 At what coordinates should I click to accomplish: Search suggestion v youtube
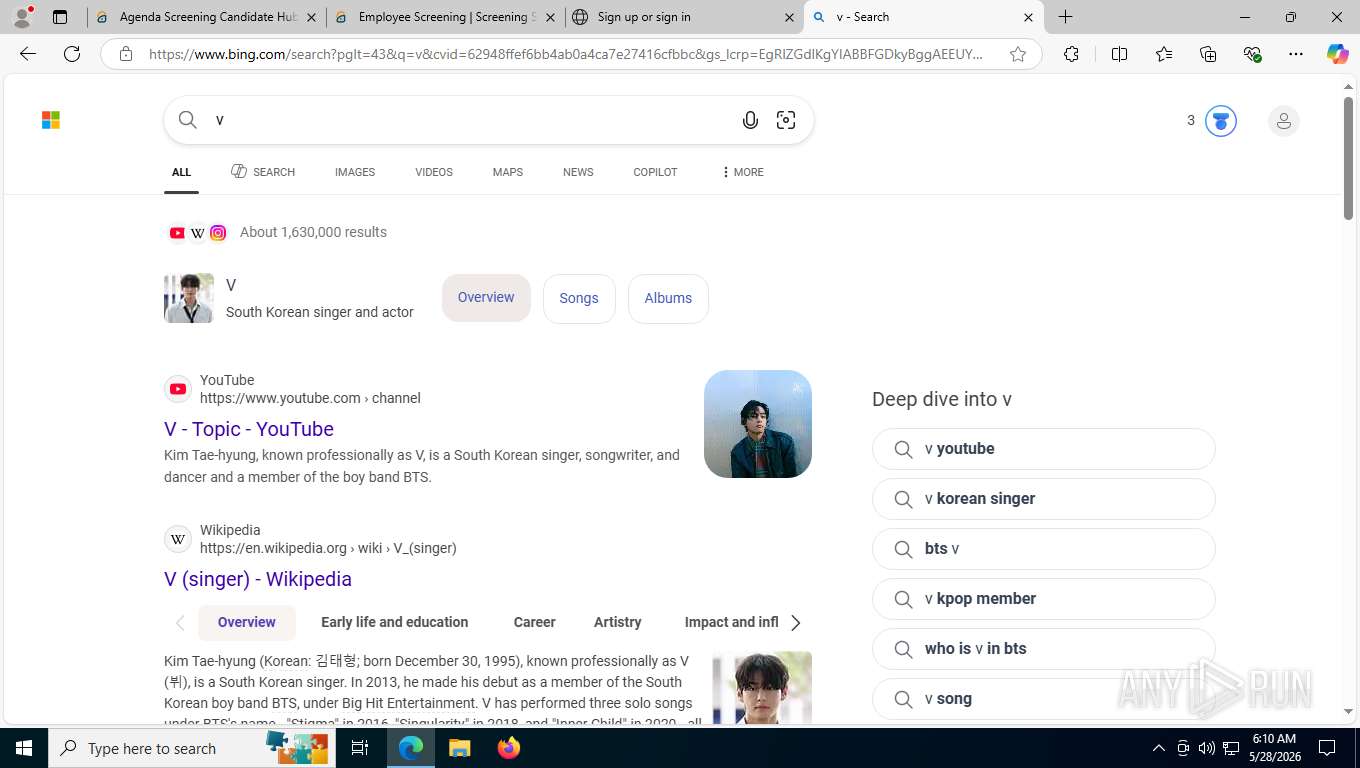(1044, 449)
